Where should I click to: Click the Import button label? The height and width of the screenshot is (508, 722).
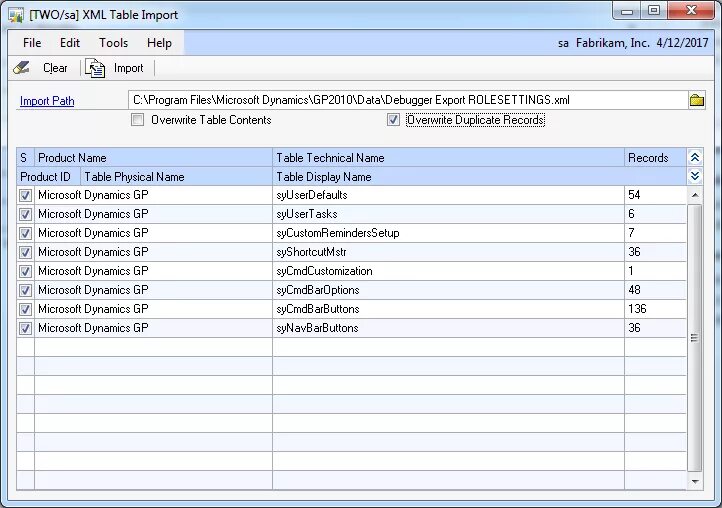(128, 68)
